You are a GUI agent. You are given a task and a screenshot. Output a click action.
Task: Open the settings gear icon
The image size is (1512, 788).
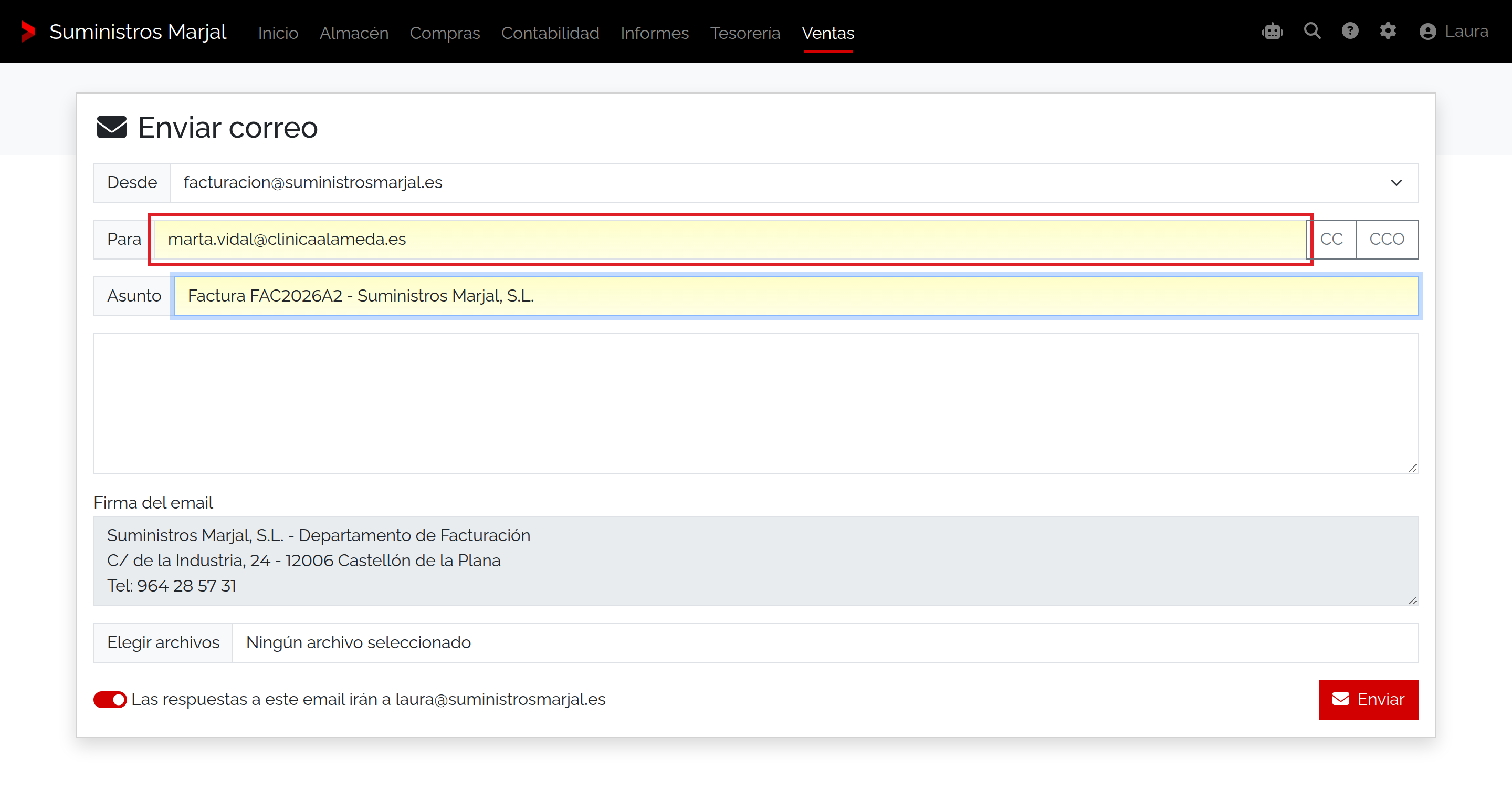[1388, 31]
